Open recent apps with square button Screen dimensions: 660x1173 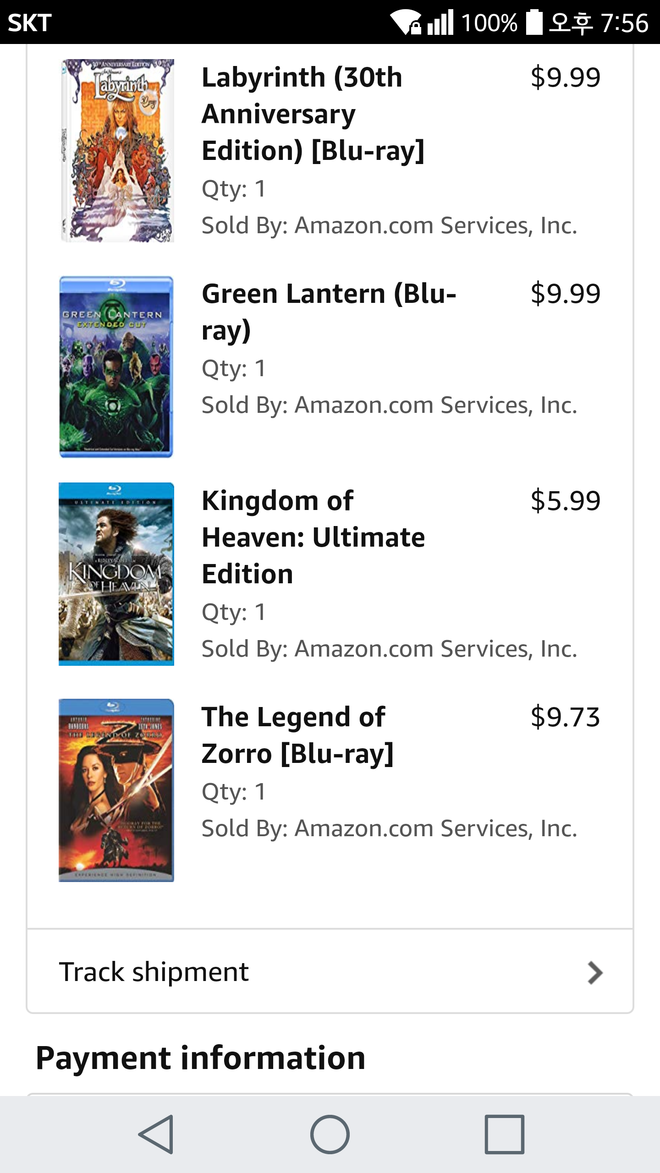click(504, 1135)
